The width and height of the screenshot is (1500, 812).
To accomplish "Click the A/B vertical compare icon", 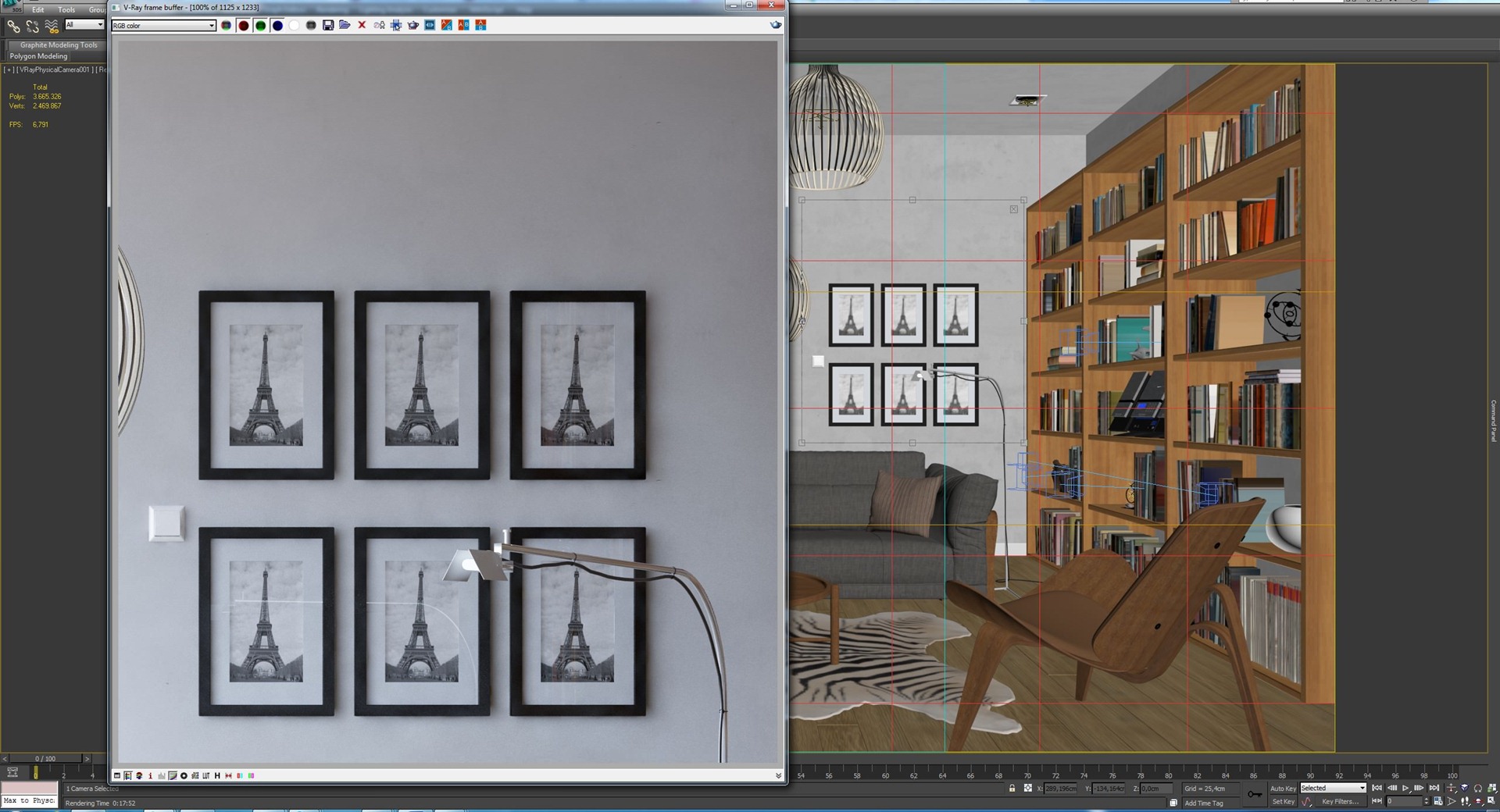I will click(x=480, y=26).
